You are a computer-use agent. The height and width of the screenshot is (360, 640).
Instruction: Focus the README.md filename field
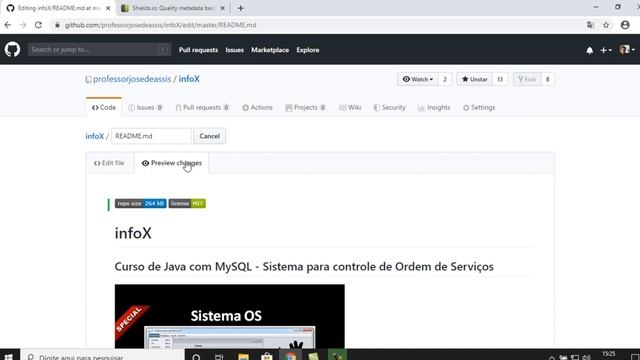click(x=151, y=136)
